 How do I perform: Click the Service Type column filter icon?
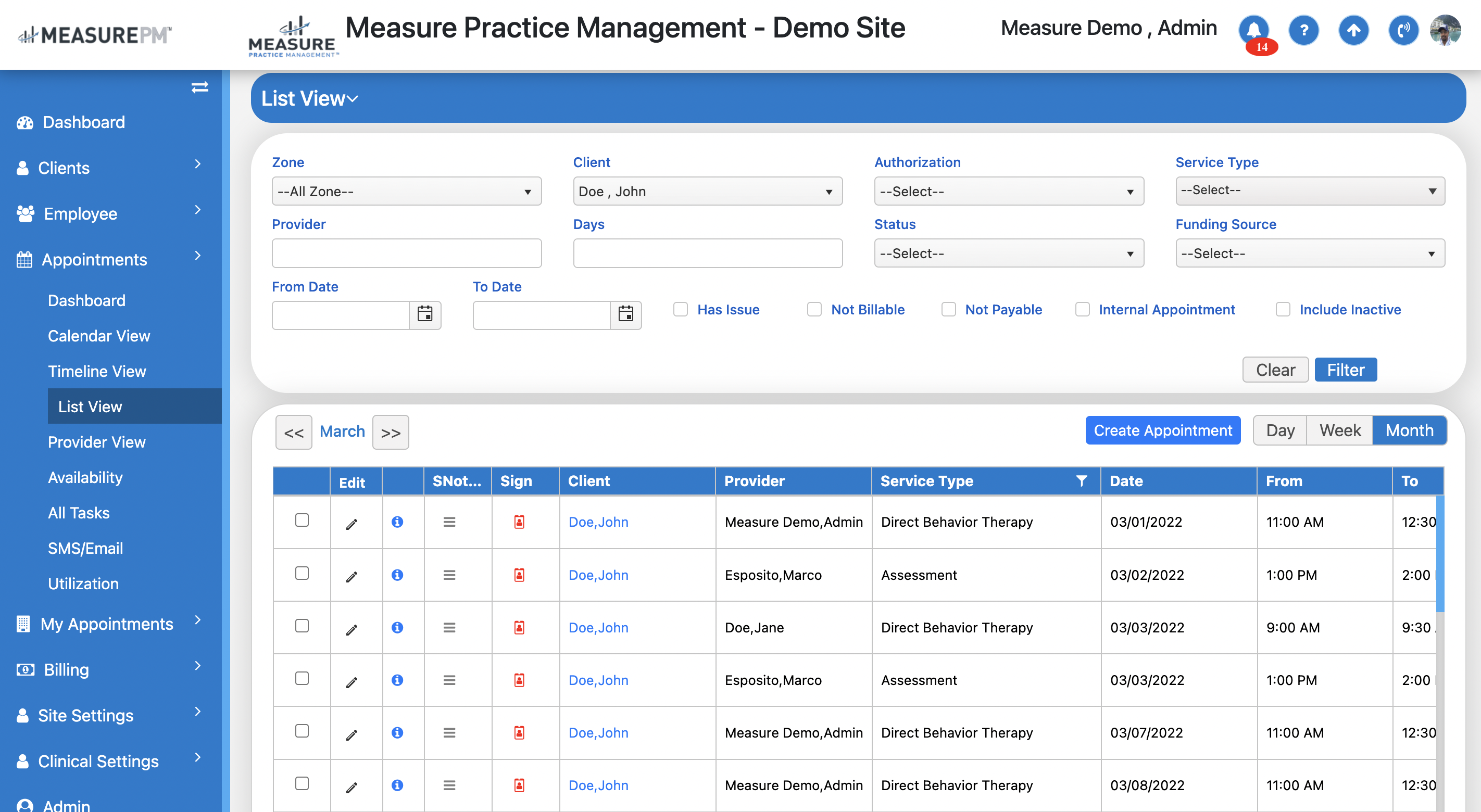(x=1082, y=481)
